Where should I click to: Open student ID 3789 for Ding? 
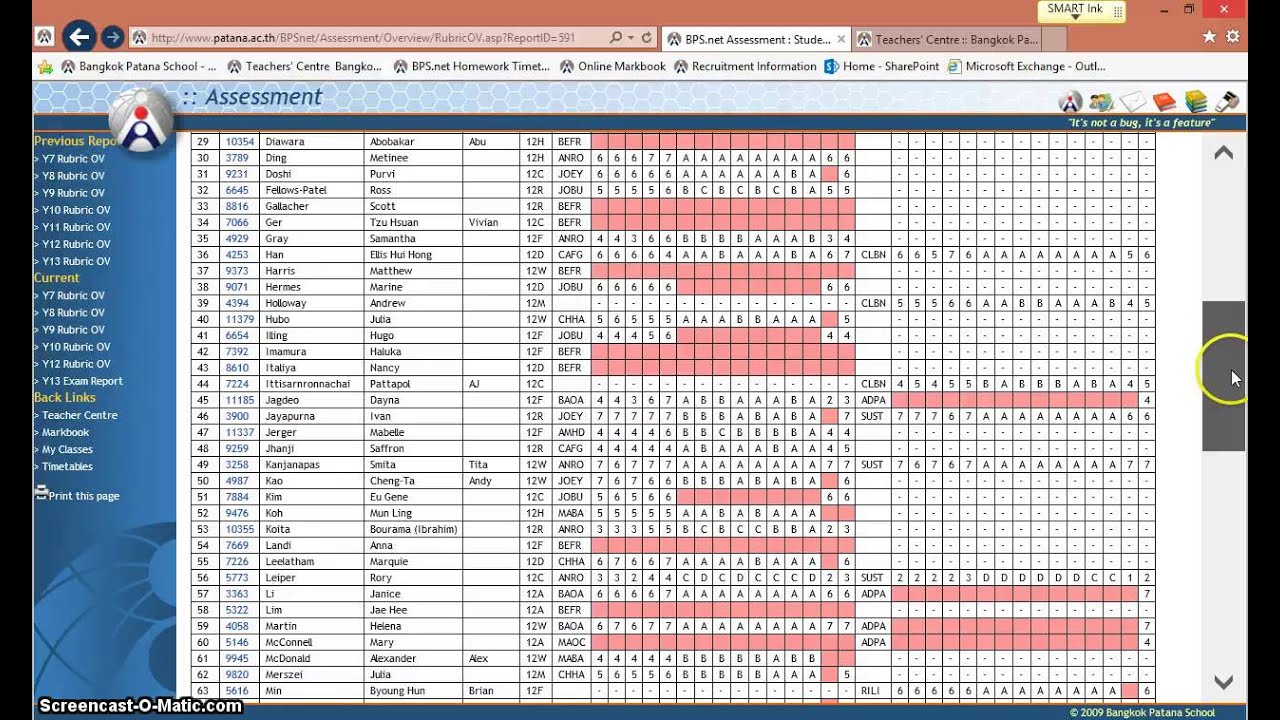coord(236,158)
